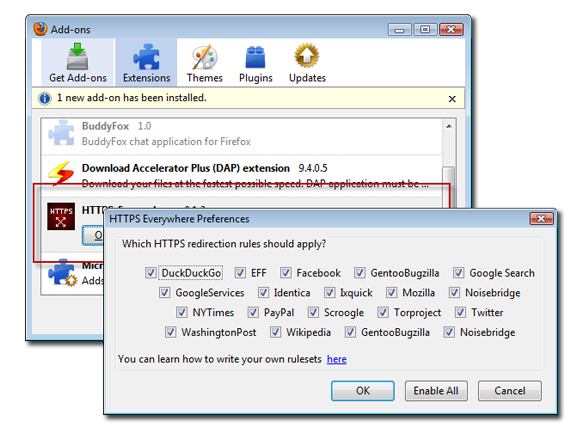Close the HTTPS Everywhere Preferences window
The height and width of the screenshot is (435, 586).
pos(541,219)
